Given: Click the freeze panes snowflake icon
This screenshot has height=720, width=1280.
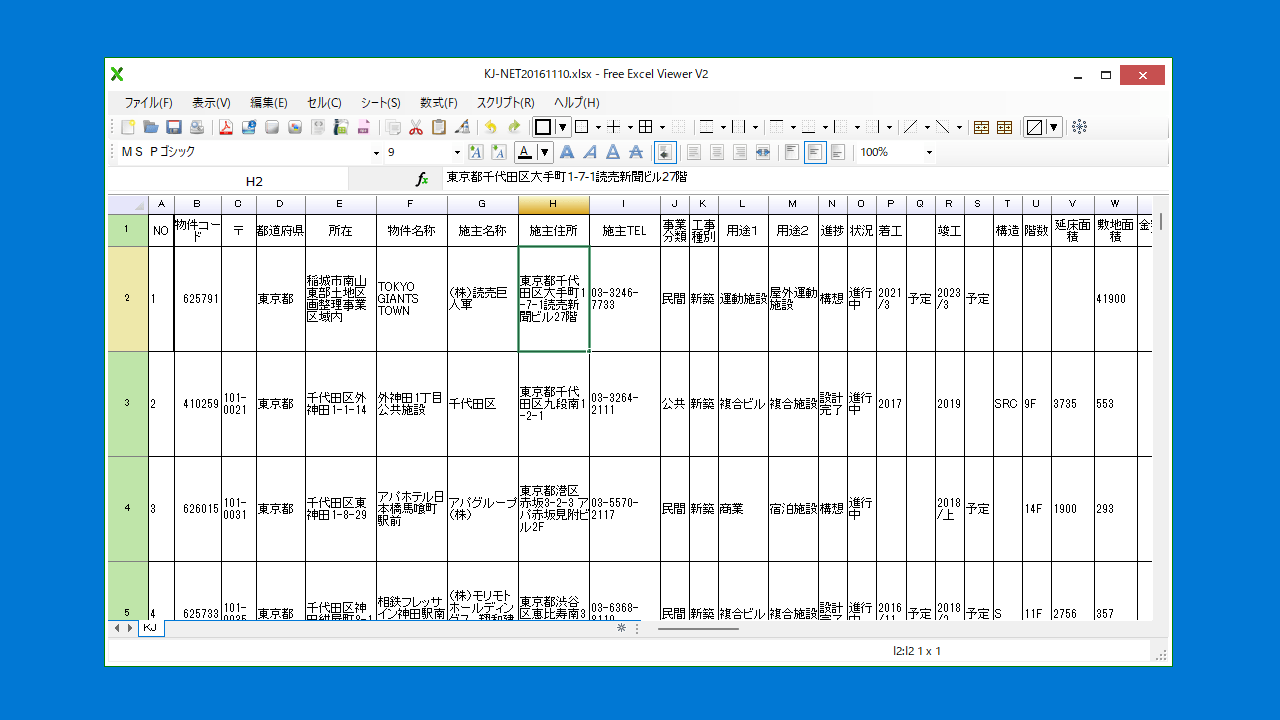Looking at the screenshot, I should point(1079,127).
